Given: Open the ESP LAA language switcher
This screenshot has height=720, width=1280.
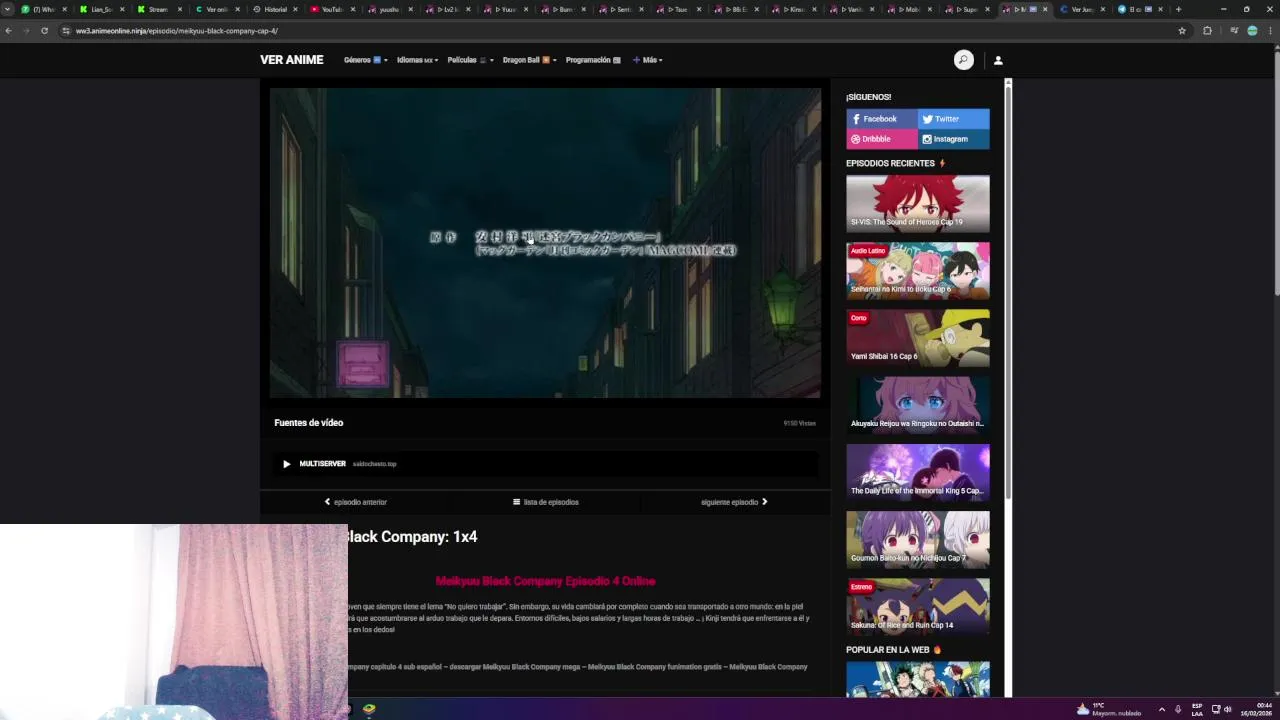Looking at the screenshot, I should (x=1197, y=709).
